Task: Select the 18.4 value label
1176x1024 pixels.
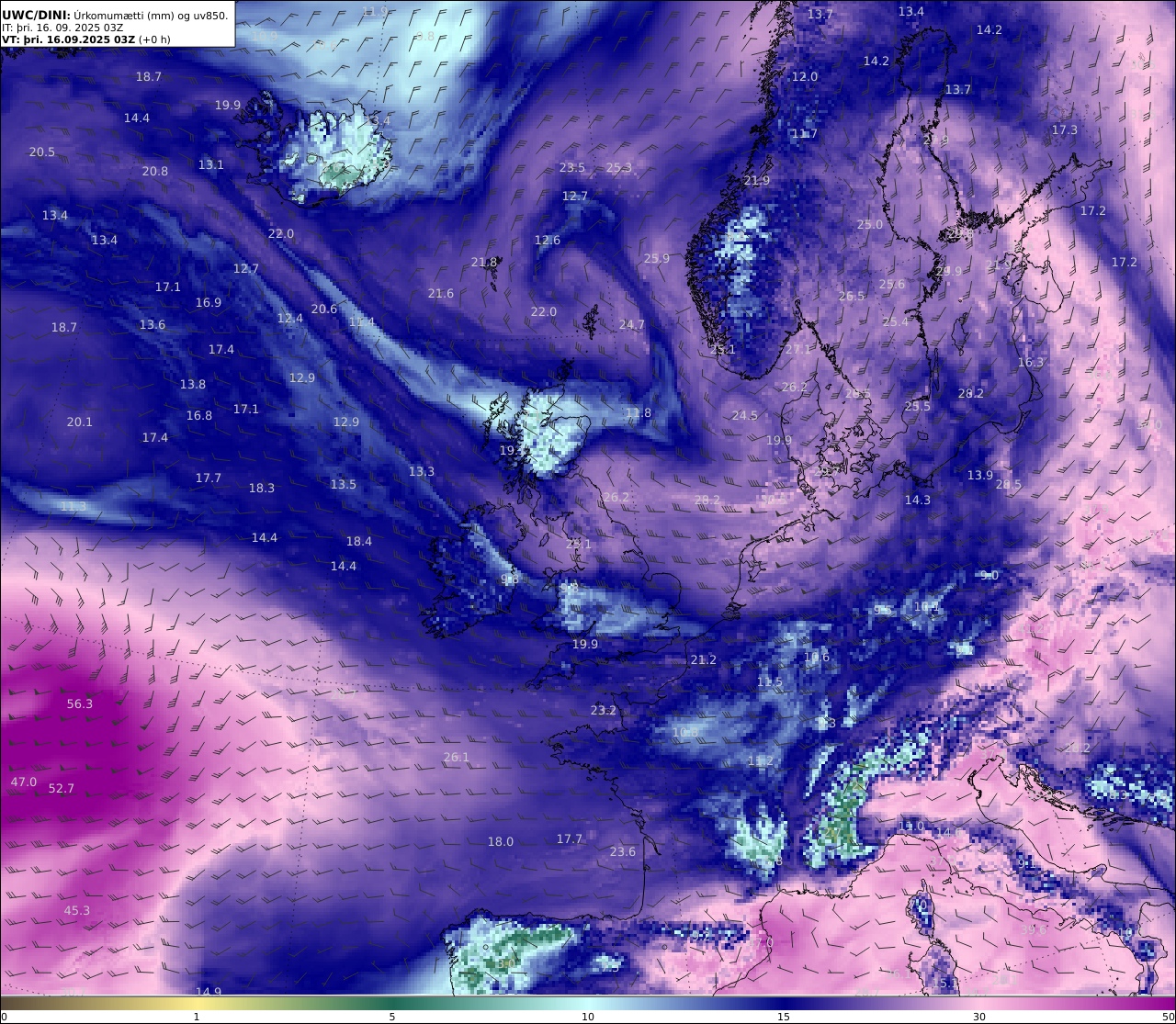Action: pos(359,542)
